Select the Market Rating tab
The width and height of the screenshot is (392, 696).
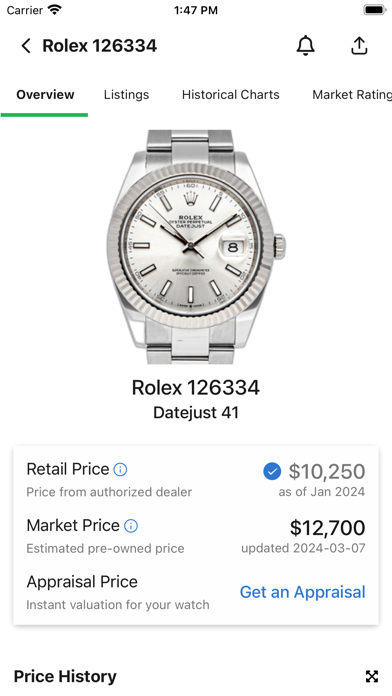pos(352,95)
